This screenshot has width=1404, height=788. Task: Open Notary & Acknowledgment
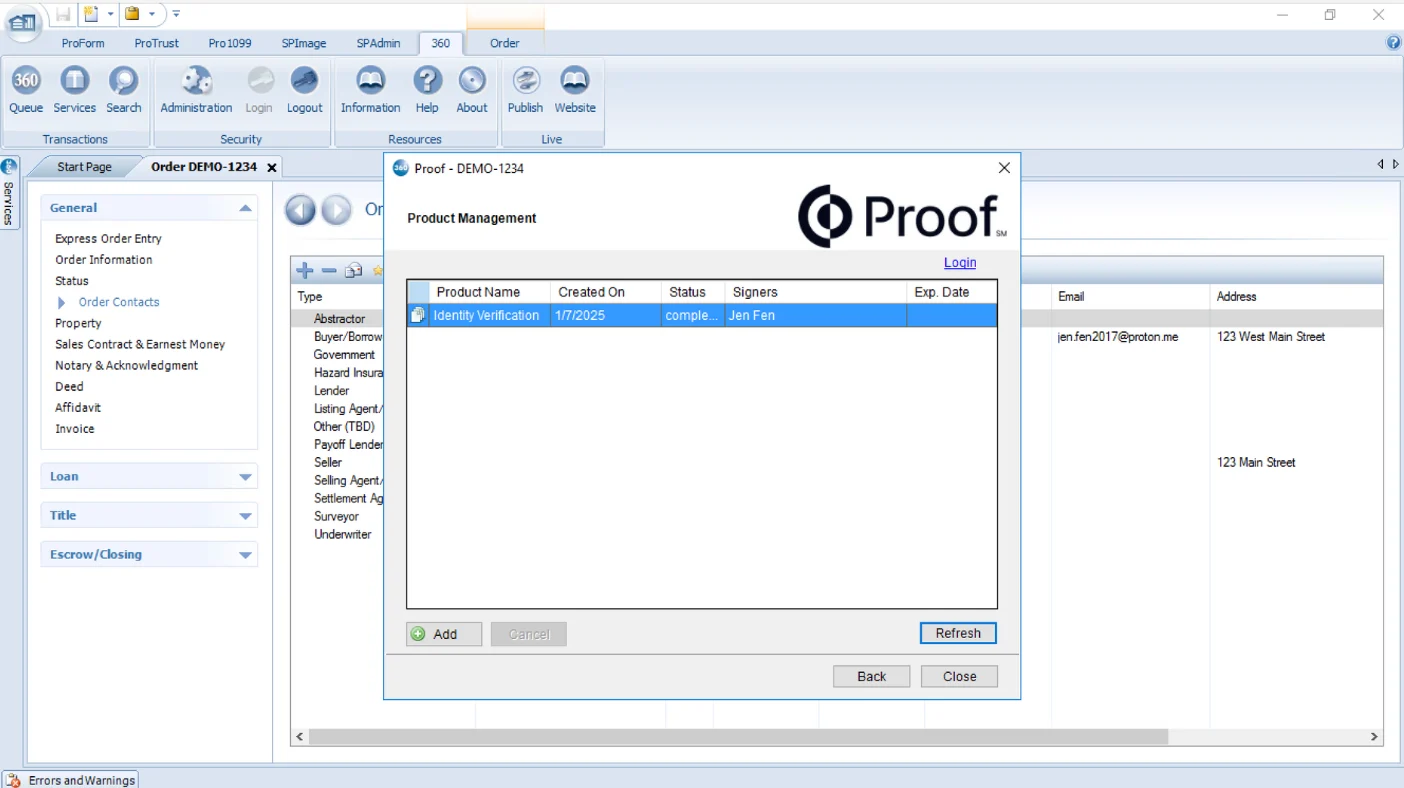pos(127,366)
